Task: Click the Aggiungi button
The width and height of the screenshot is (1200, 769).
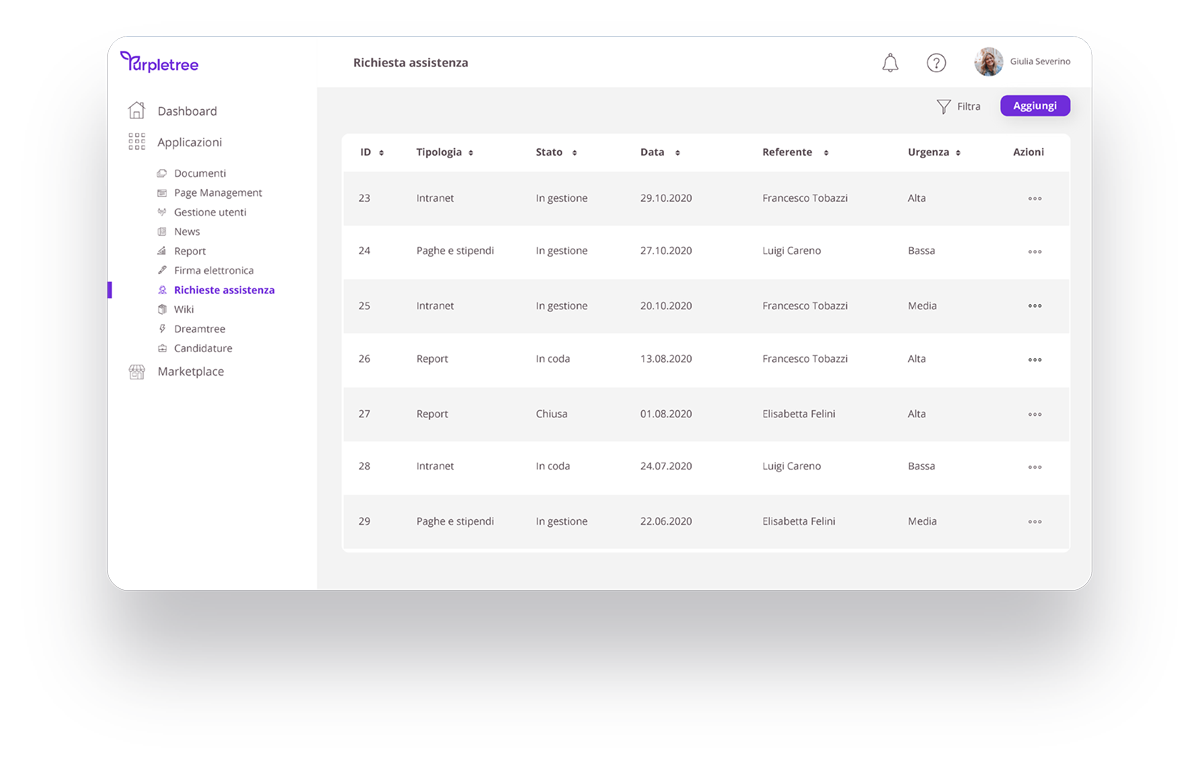Action: pyautogui.click(x=1035, y=106)
